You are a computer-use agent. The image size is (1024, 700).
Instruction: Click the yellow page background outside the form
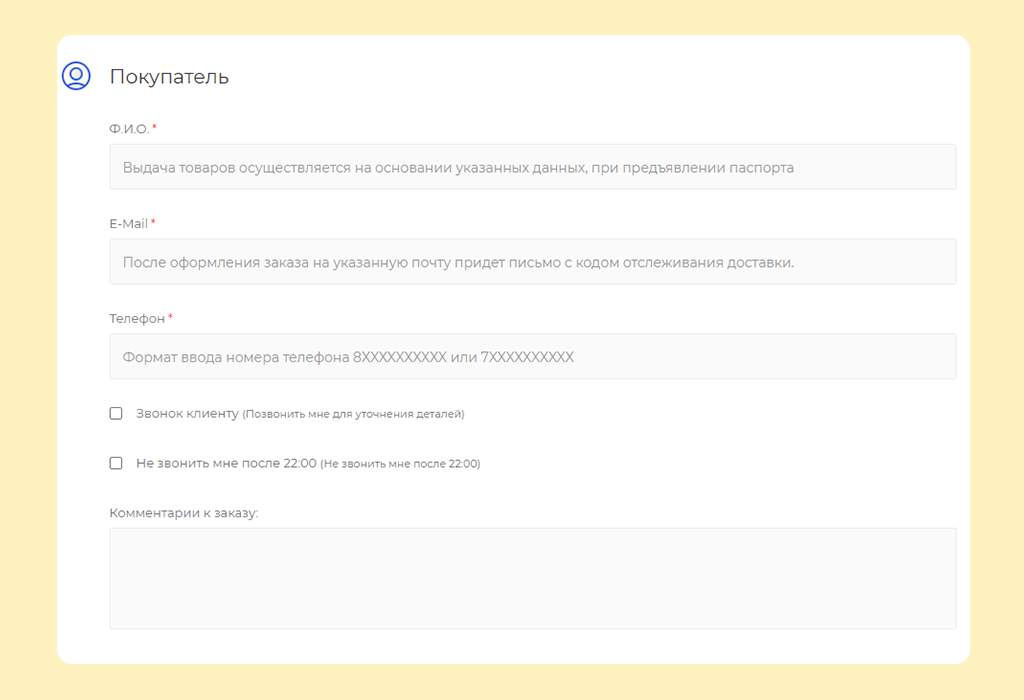click(x=28, y=350)
